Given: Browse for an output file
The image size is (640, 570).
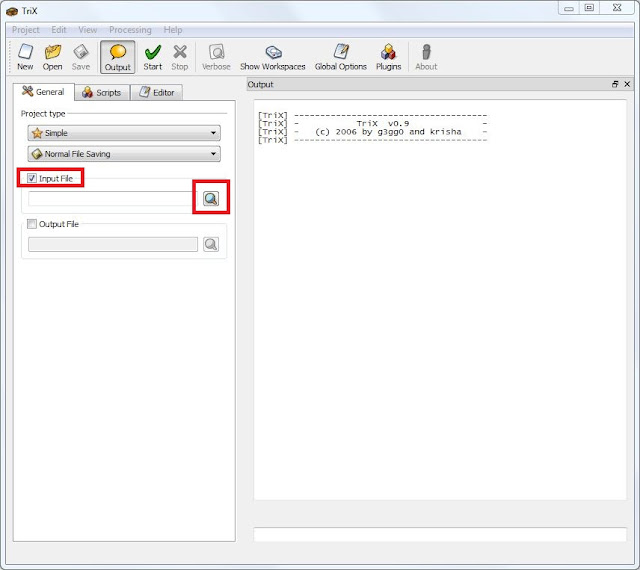Looking at the screenshot, I should 211,244.
